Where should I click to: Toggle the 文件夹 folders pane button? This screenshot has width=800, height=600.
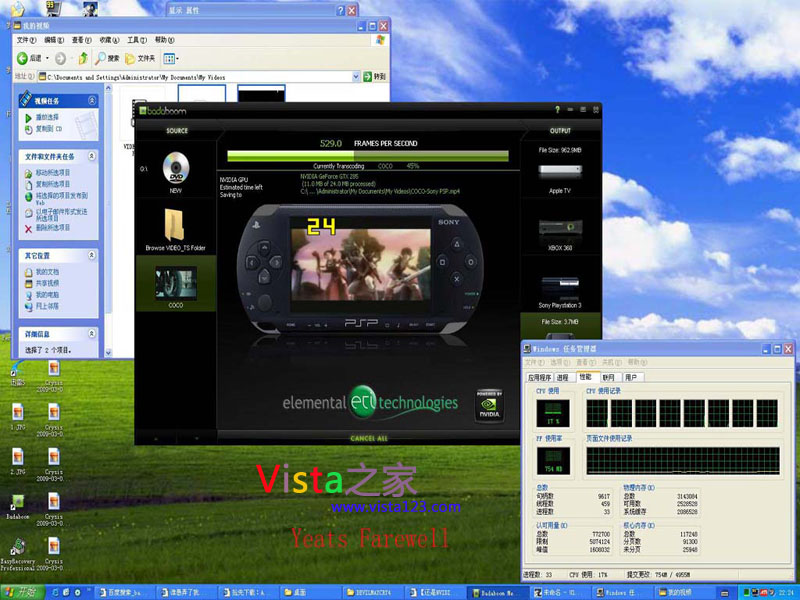[140, 59]
